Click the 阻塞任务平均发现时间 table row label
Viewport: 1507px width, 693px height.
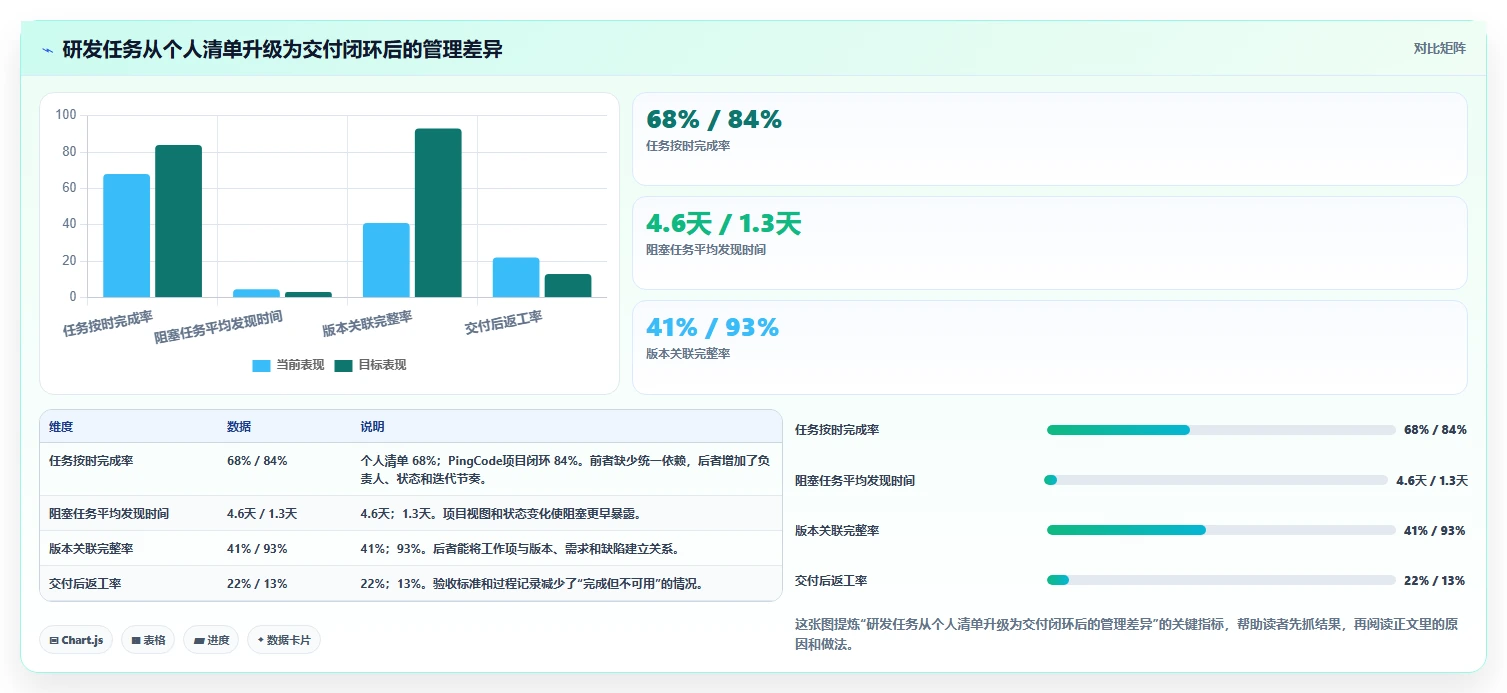[x=109, y=514]
